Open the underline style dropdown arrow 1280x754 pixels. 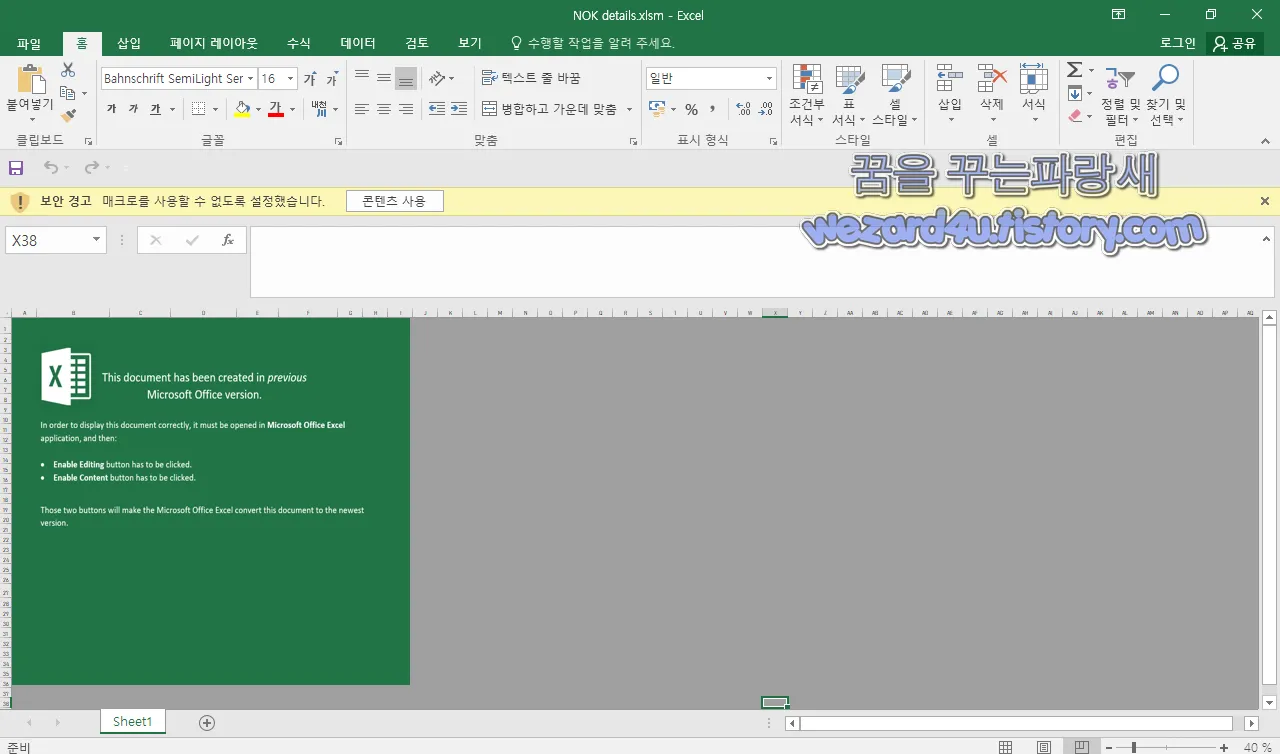pyautogui.click(x=172, y=109)
